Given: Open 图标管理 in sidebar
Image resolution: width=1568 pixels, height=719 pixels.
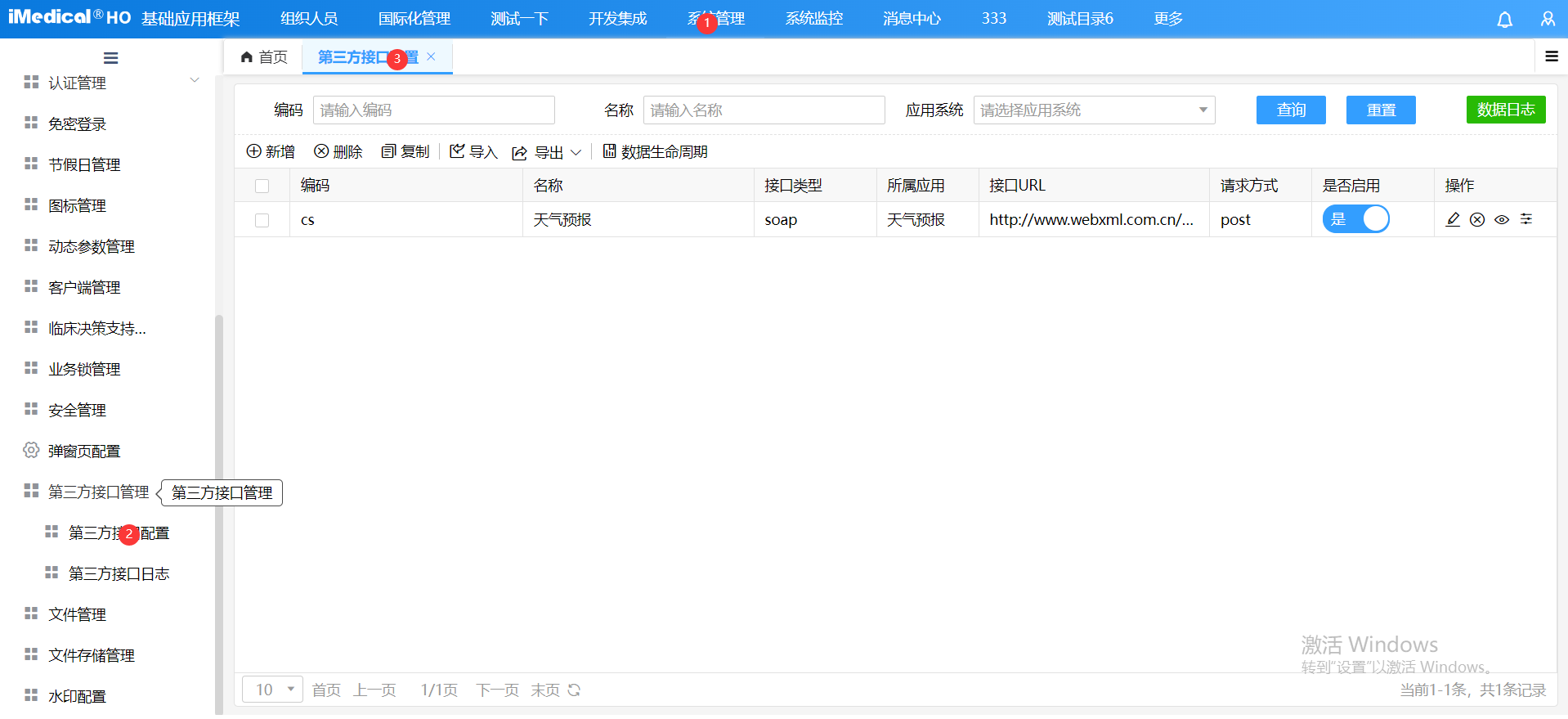Looking at the screenshot, I should (x=77, y=205).
